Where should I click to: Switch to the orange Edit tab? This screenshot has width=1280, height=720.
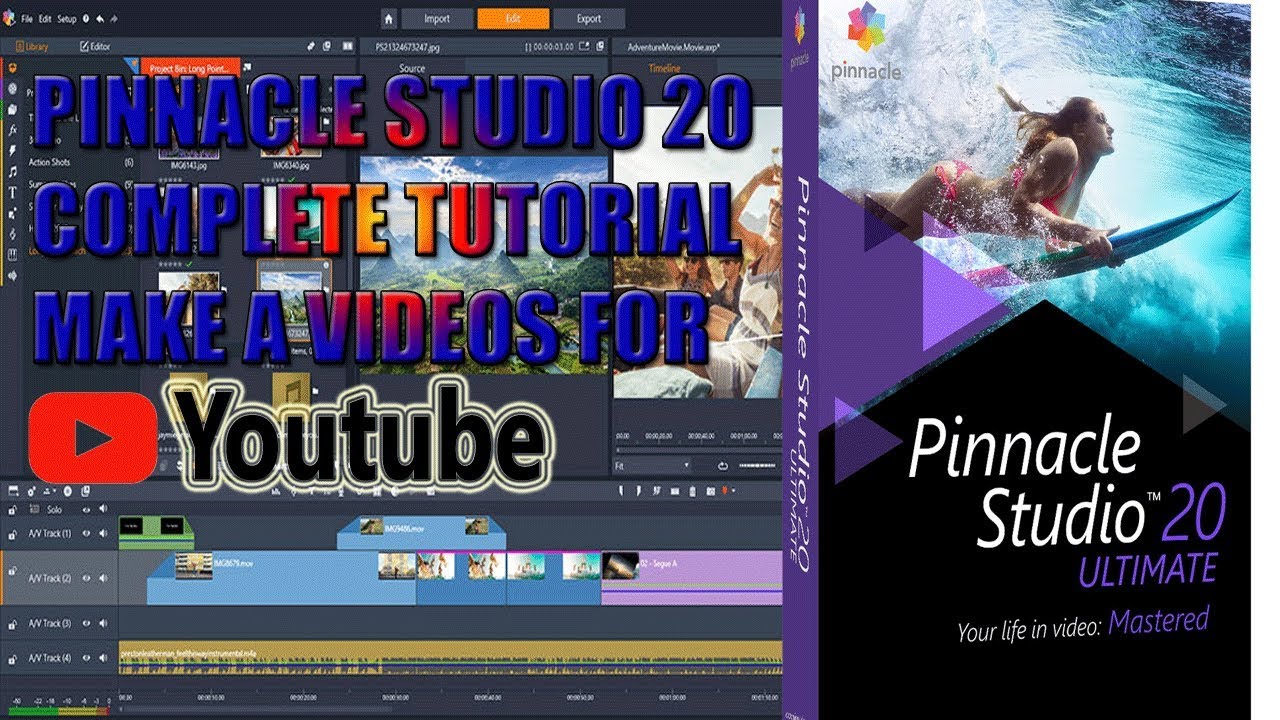coord(513,19)
